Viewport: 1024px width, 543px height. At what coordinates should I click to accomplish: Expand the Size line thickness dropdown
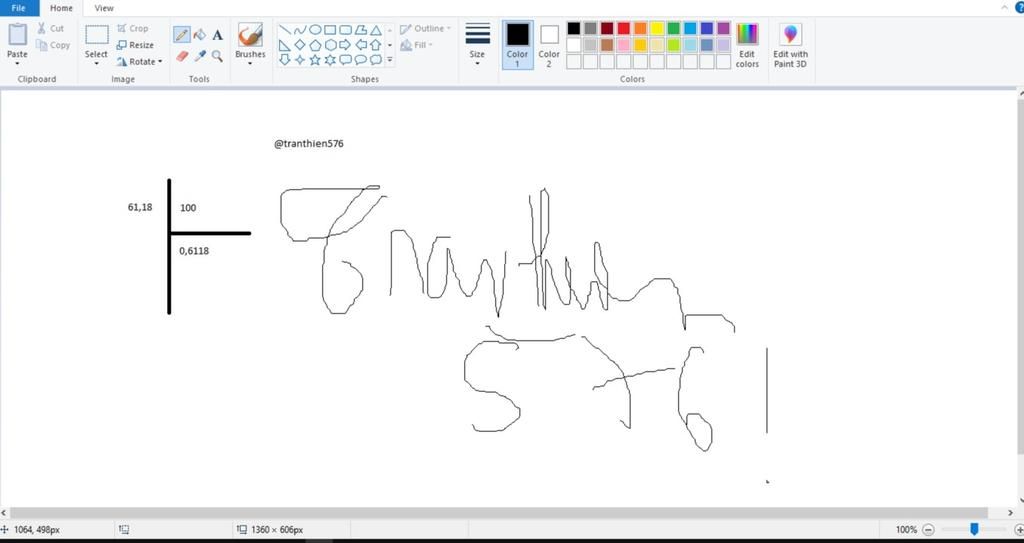(x=477, y=64)
